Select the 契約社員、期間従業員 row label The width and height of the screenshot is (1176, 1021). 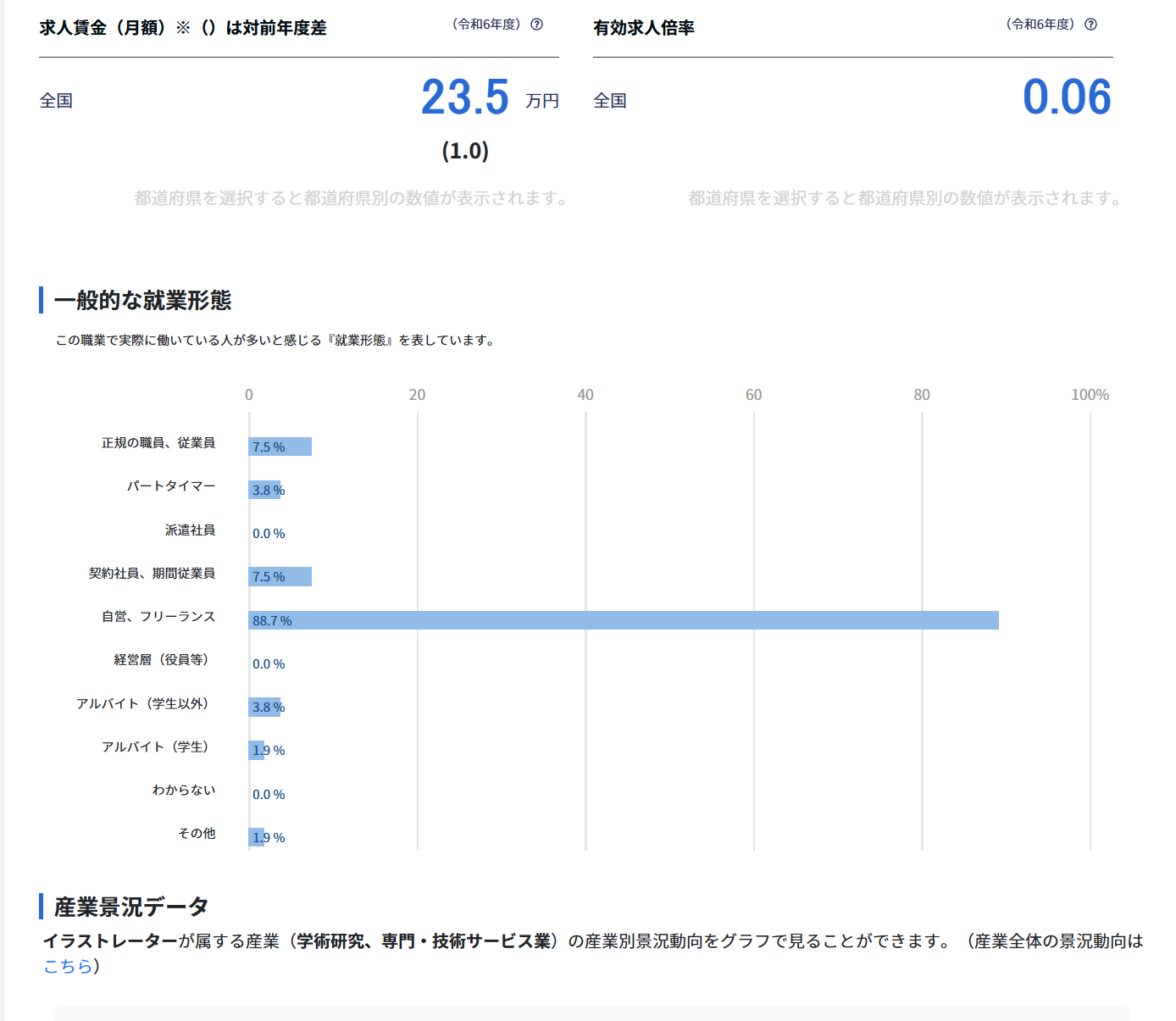[152, 574]
